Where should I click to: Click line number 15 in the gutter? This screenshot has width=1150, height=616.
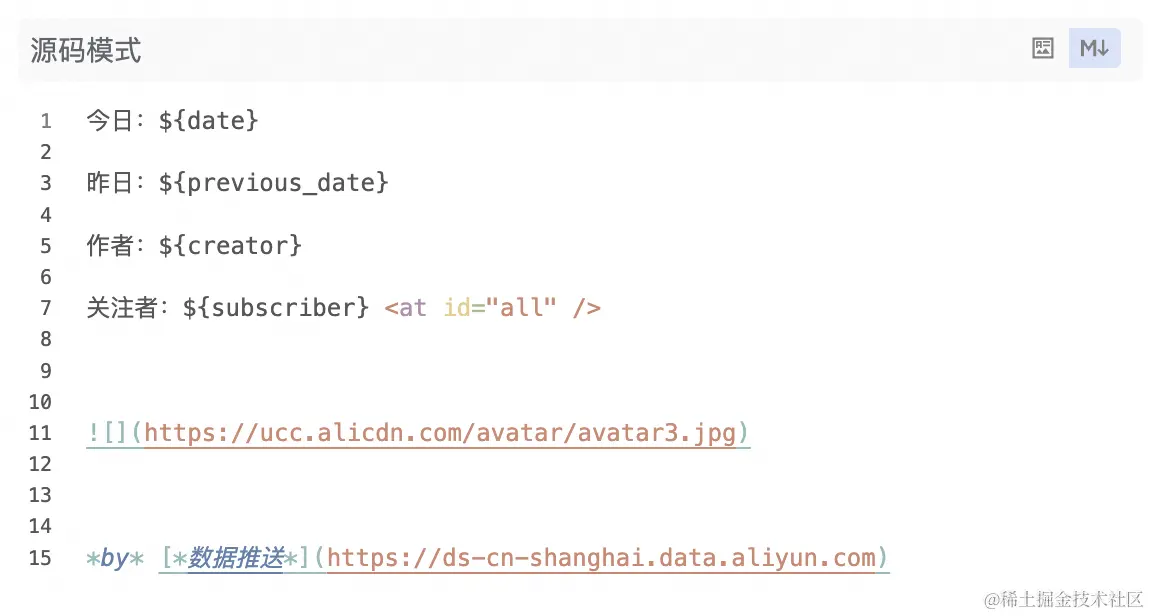coord(40,557)
